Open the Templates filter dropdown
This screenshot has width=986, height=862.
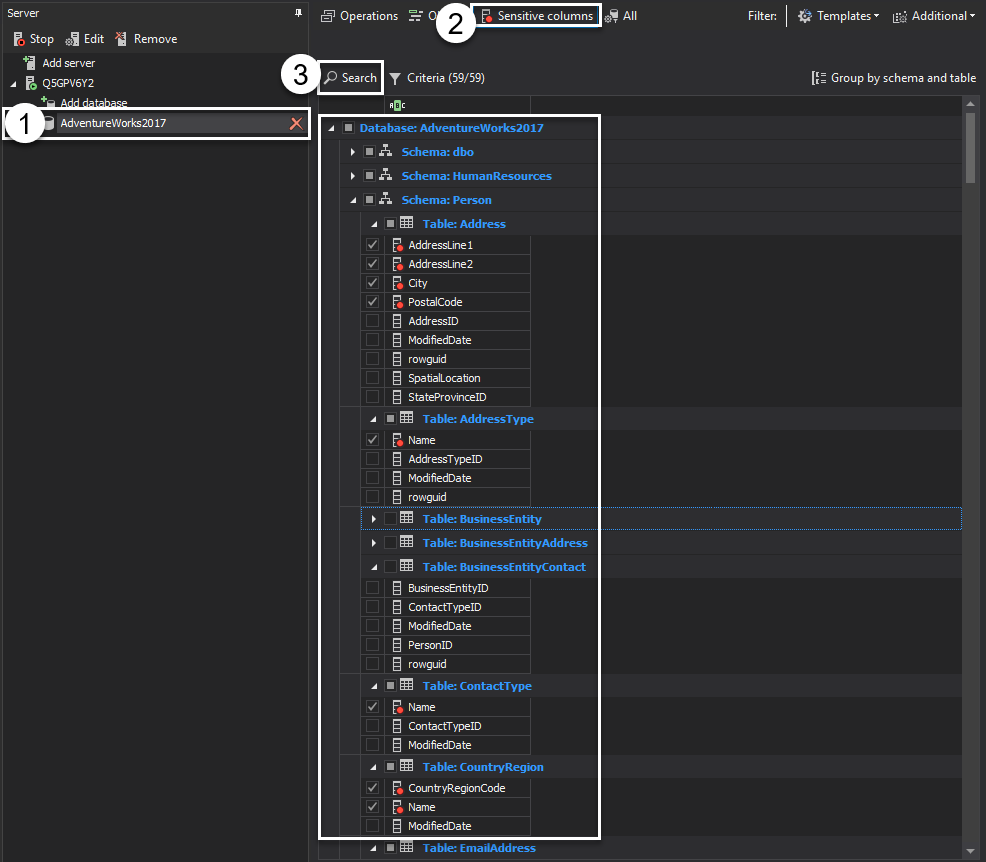pyautogui.click(x=839, y=16)
